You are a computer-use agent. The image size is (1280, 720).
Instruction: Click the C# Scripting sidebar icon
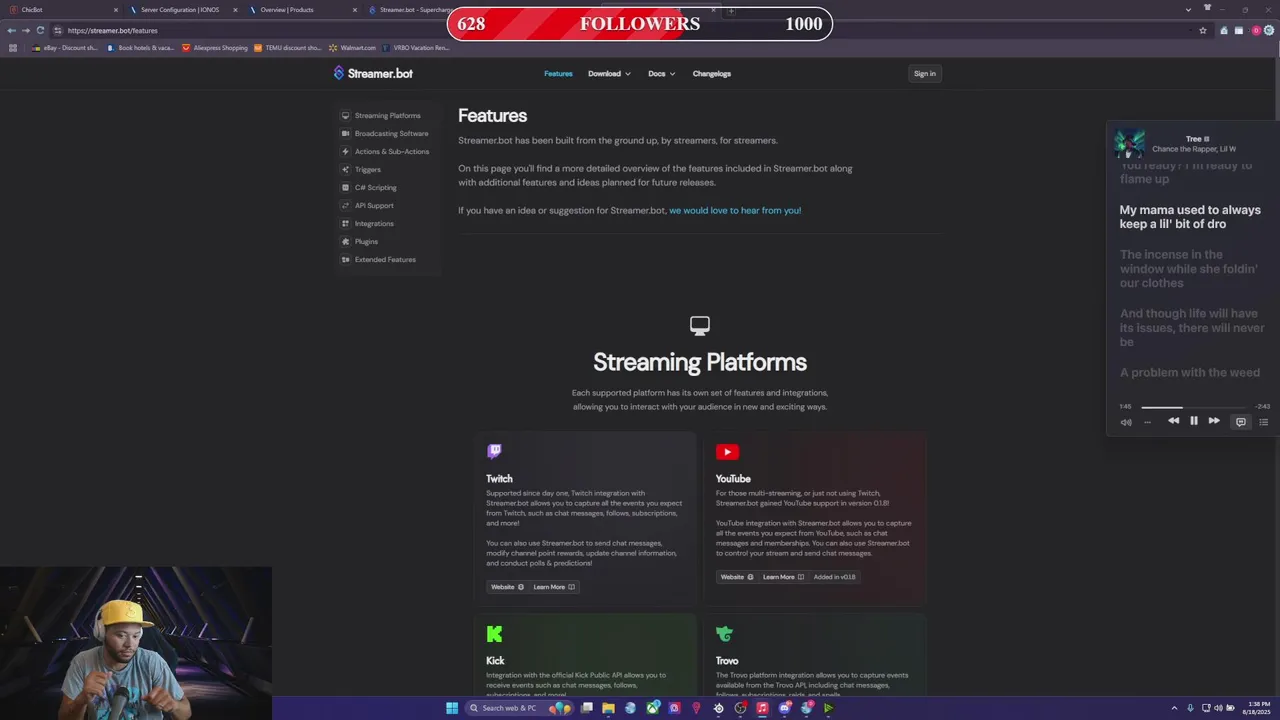[345, 187]
